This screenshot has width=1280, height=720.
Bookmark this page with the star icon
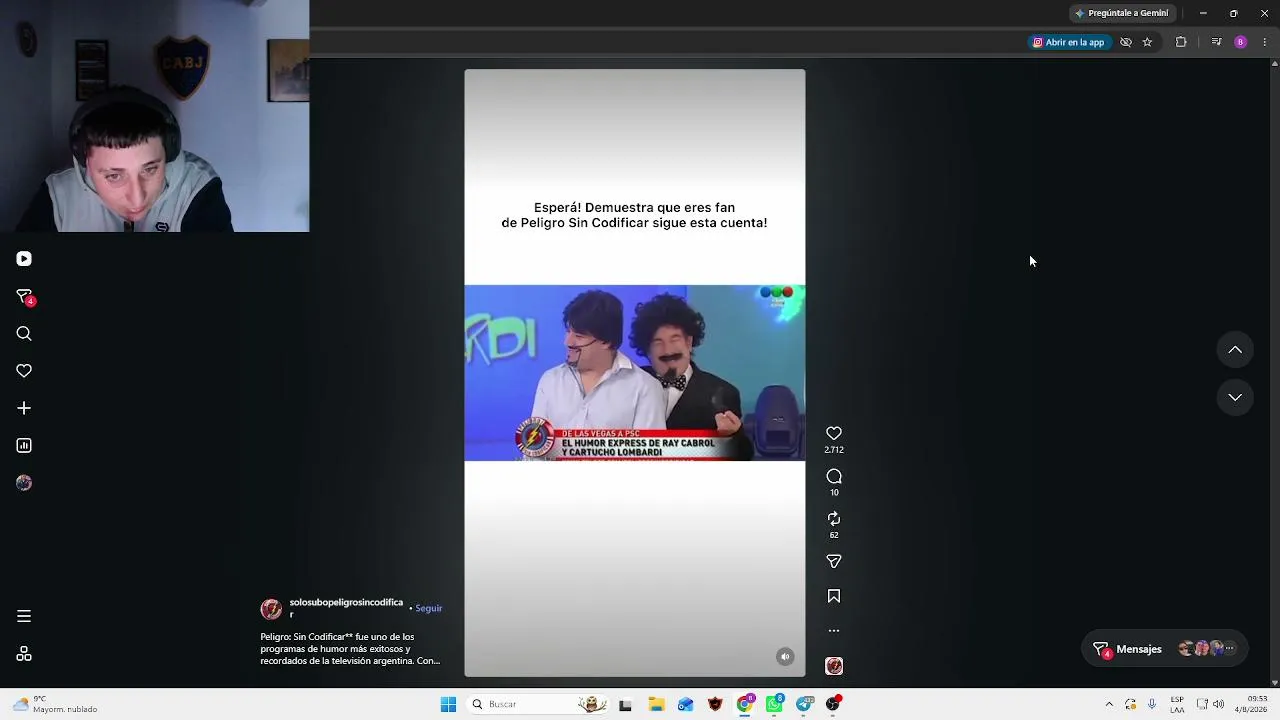pyautogui.click(x=1147, y=42)
